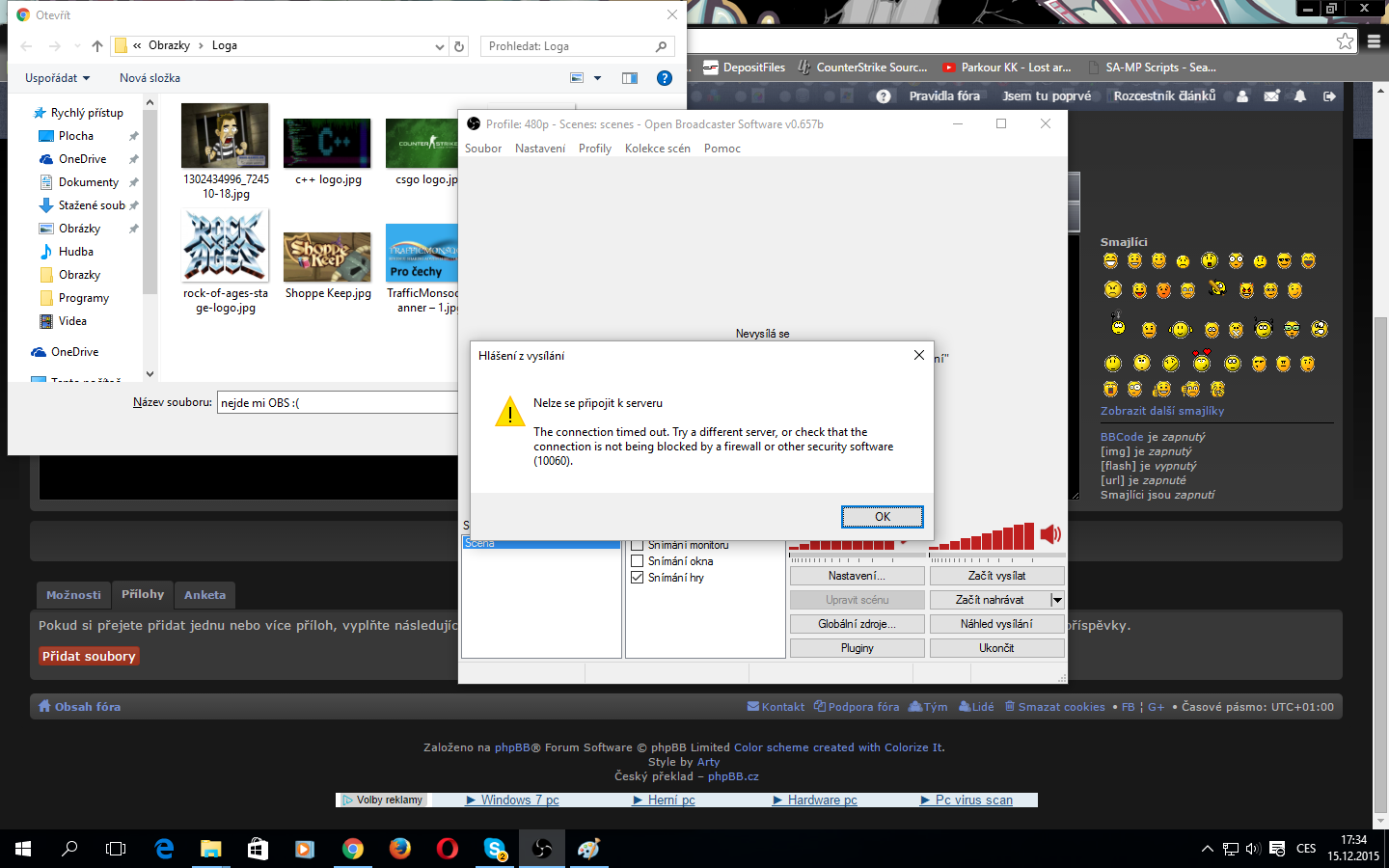
Task: Adjust the desktop volume meter in OBS
Action: 982,538
